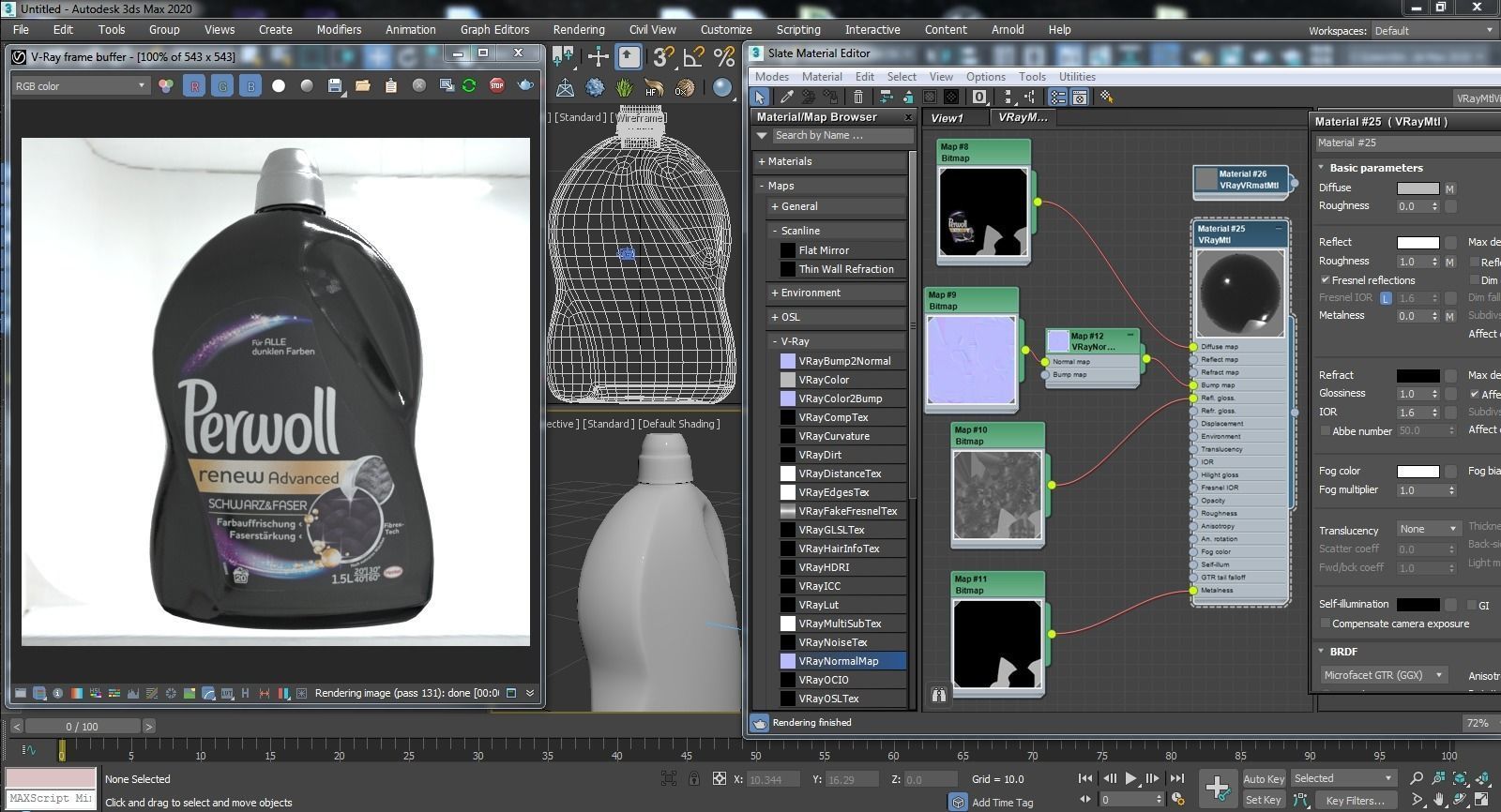Screen dimensions: 1501x812
Task: Click the copy to clipboard icon in frame buffer
Action: pos(390,85)
